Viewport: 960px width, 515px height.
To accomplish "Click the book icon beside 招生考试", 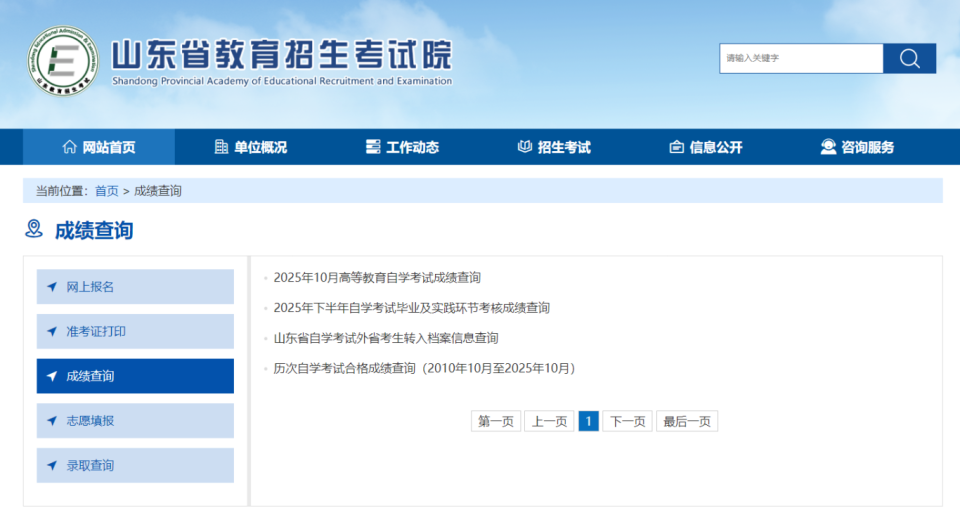I will [525, 146].
